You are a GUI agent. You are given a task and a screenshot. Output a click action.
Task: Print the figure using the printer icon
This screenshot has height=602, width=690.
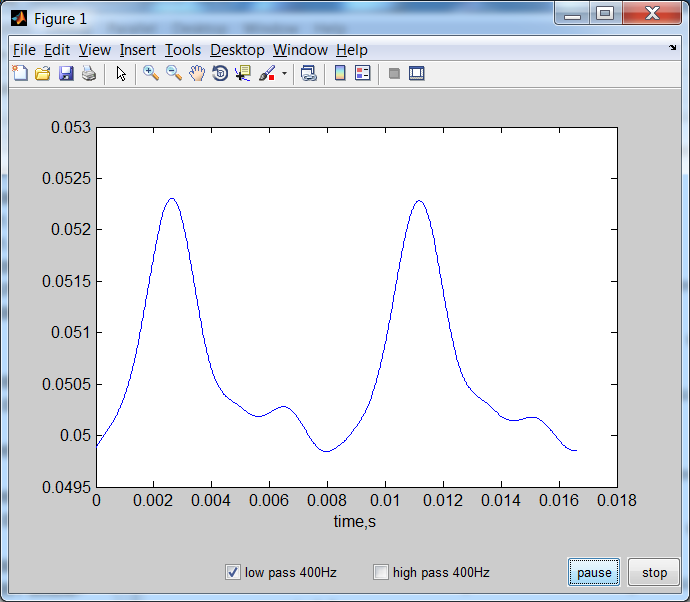tap(89, 73)
